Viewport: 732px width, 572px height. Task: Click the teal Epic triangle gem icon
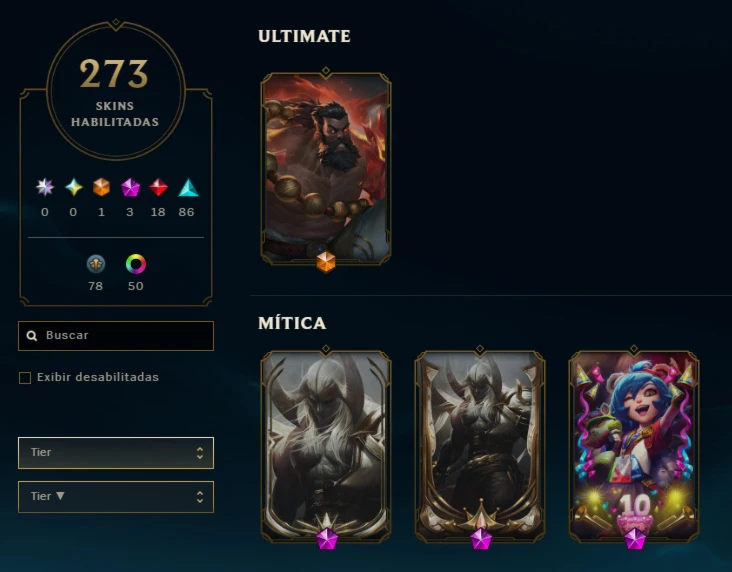click(188, 187)
